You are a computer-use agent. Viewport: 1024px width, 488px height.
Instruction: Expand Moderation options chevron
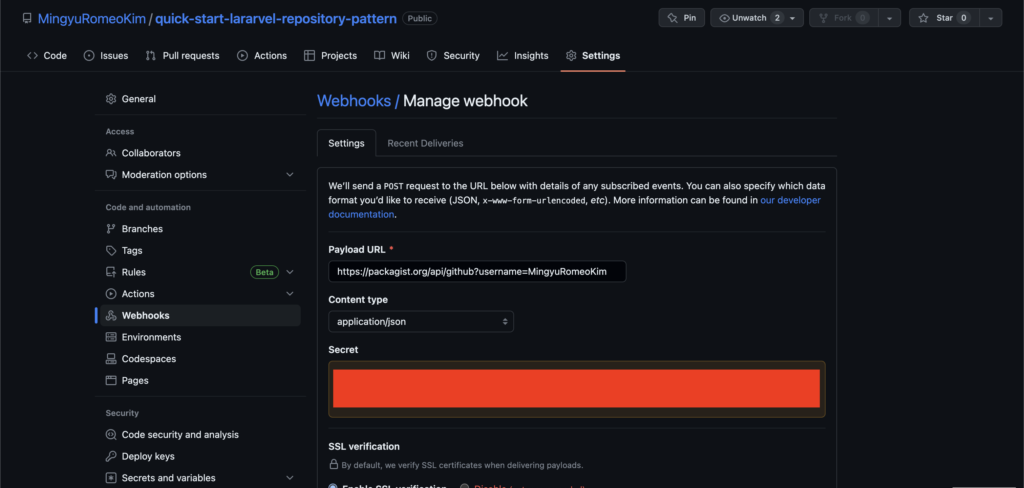click(x=290, y=174)
